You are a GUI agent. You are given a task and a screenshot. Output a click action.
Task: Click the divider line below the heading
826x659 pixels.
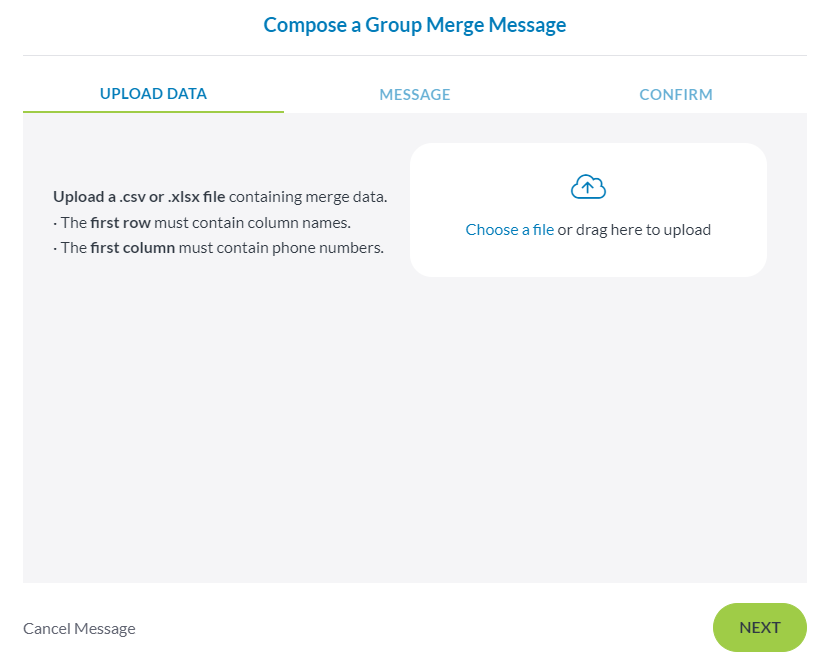pyautogui.click(x=414, y=55)
